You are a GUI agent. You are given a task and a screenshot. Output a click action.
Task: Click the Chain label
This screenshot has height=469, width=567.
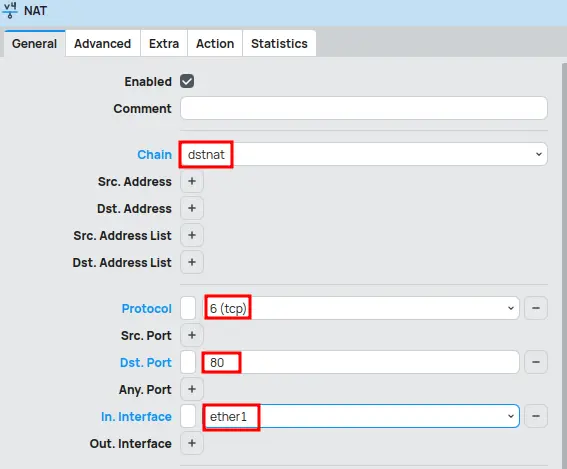pos(154,154)
